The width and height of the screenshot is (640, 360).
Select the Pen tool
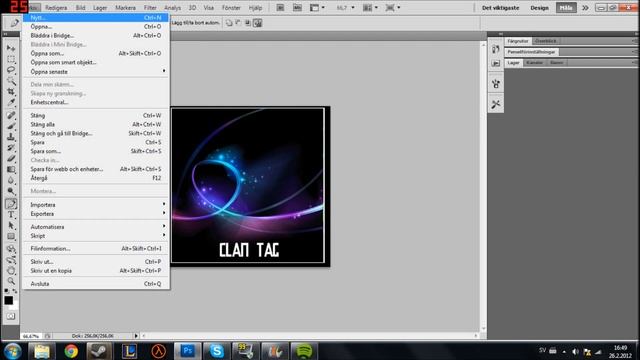click(11, 204)
